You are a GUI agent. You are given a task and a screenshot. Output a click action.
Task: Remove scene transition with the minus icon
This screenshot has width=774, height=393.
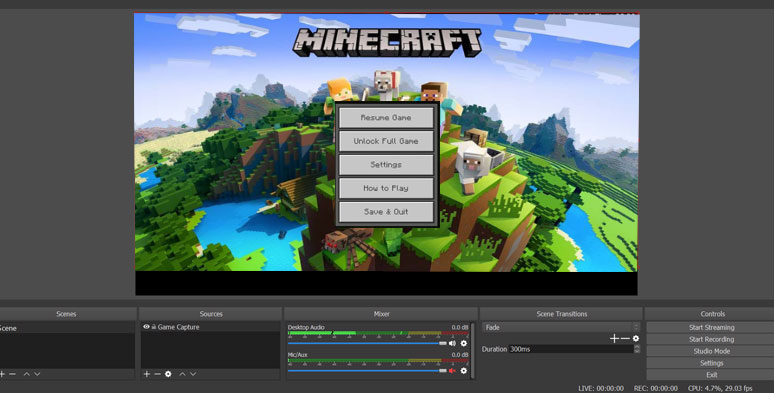coord(625,339)
